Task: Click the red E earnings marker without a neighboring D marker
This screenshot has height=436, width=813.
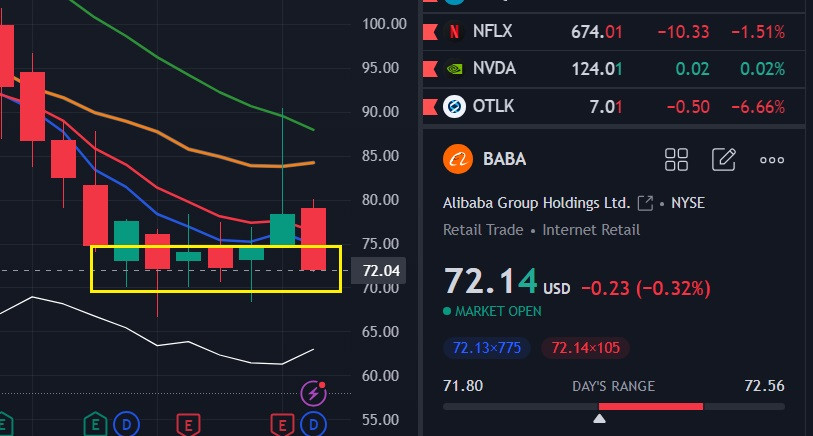Action: click(x=188, y=425)
